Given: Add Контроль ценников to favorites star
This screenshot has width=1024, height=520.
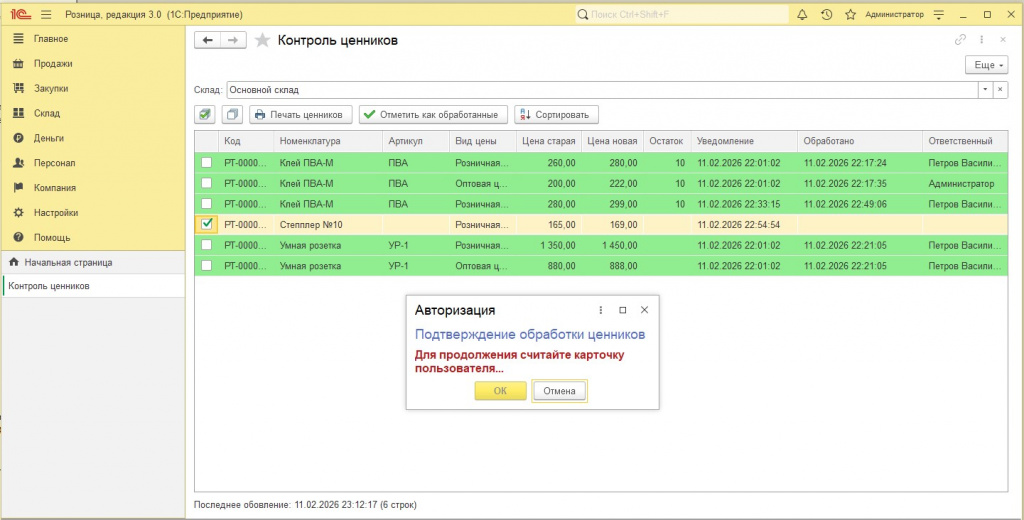Looking at the screenshot, I should click(x=263, y=41).
